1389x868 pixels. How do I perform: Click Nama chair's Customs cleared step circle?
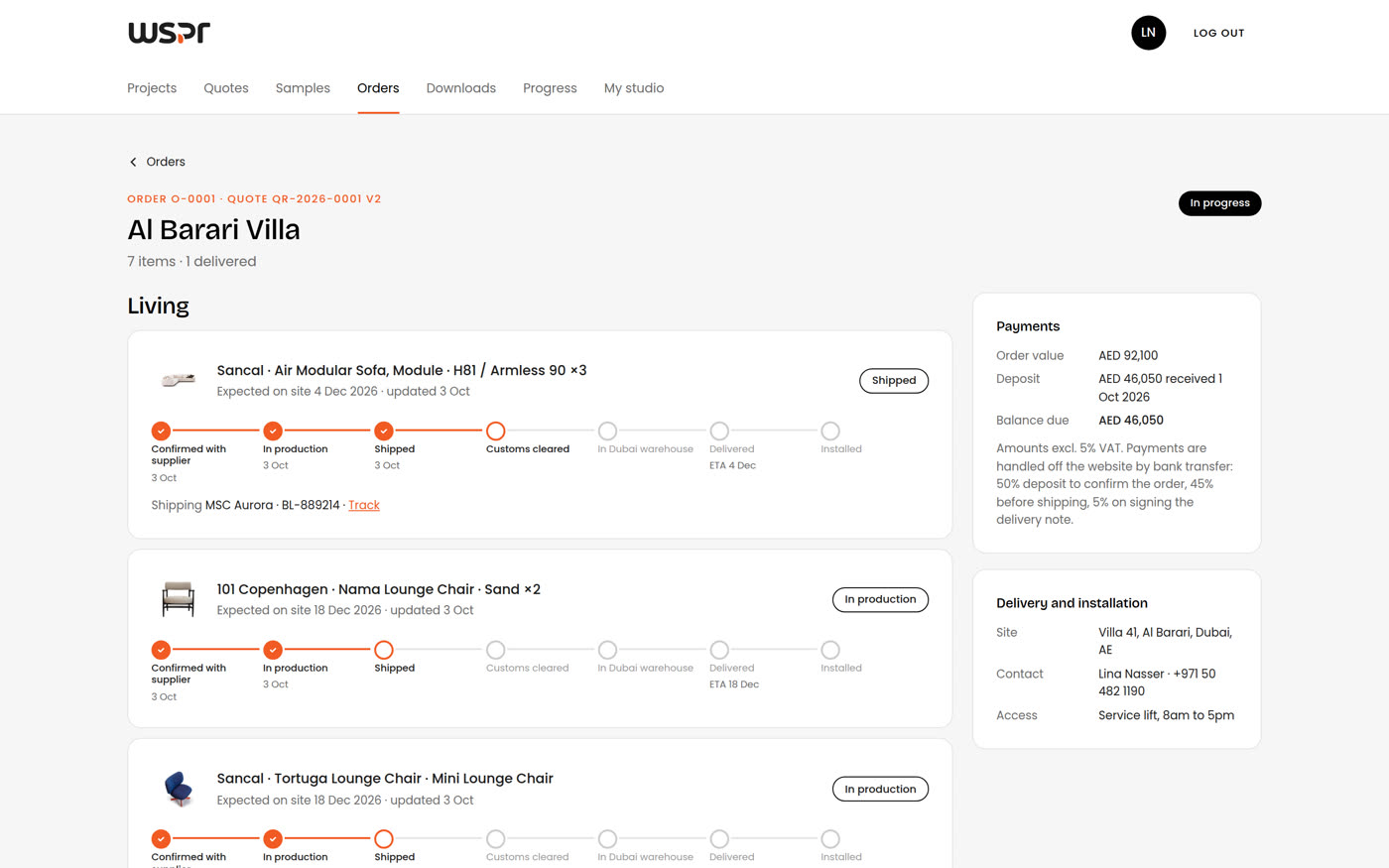click(x=496, y=650)
